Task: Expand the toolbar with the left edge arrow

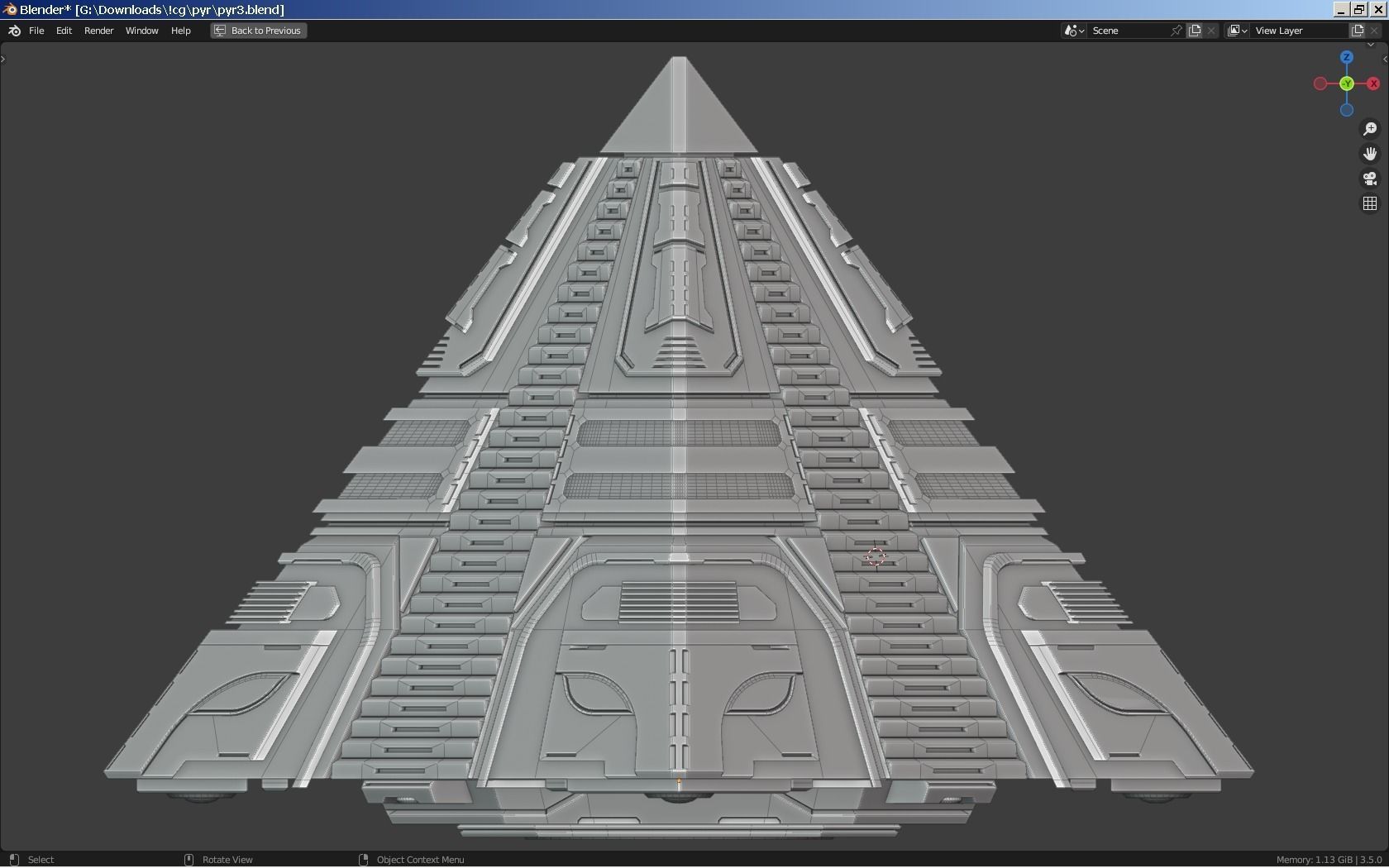Action: pyautogui.click(x=3, y=59)
